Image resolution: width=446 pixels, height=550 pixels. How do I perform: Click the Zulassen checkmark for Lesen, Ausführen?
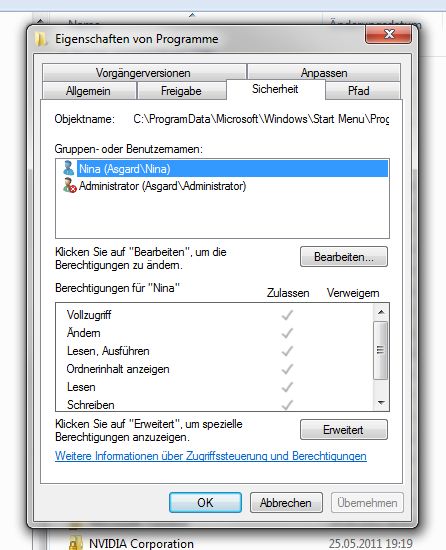287,351
